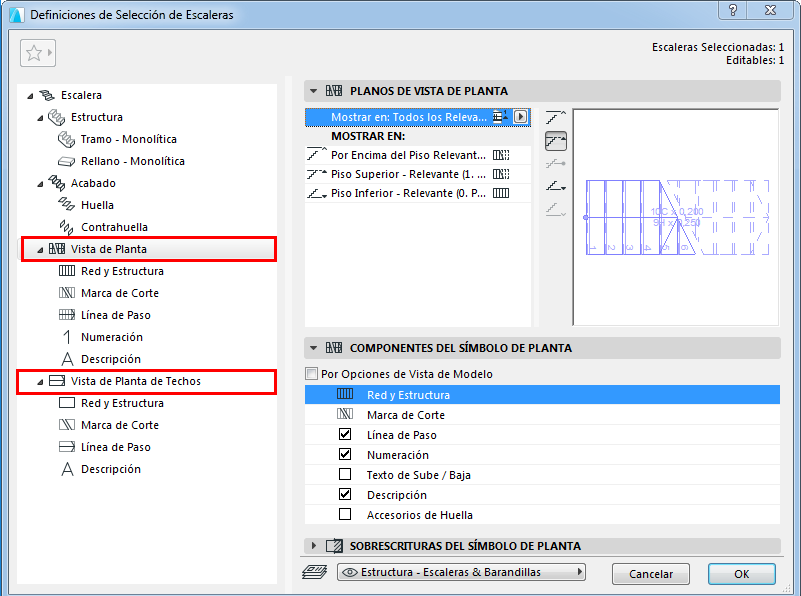This screenshot has height=596, width=801.
Task: Select Rellano - Monolítica icon
Action: (66, 161)
